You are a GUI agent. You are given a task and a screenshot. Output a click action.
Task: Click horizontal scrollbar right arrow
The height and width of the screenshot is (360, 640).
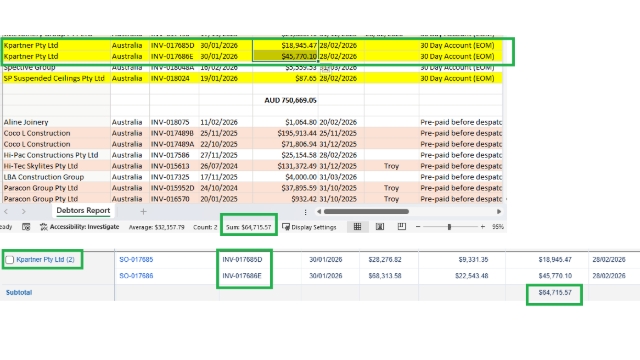[499, 211]
